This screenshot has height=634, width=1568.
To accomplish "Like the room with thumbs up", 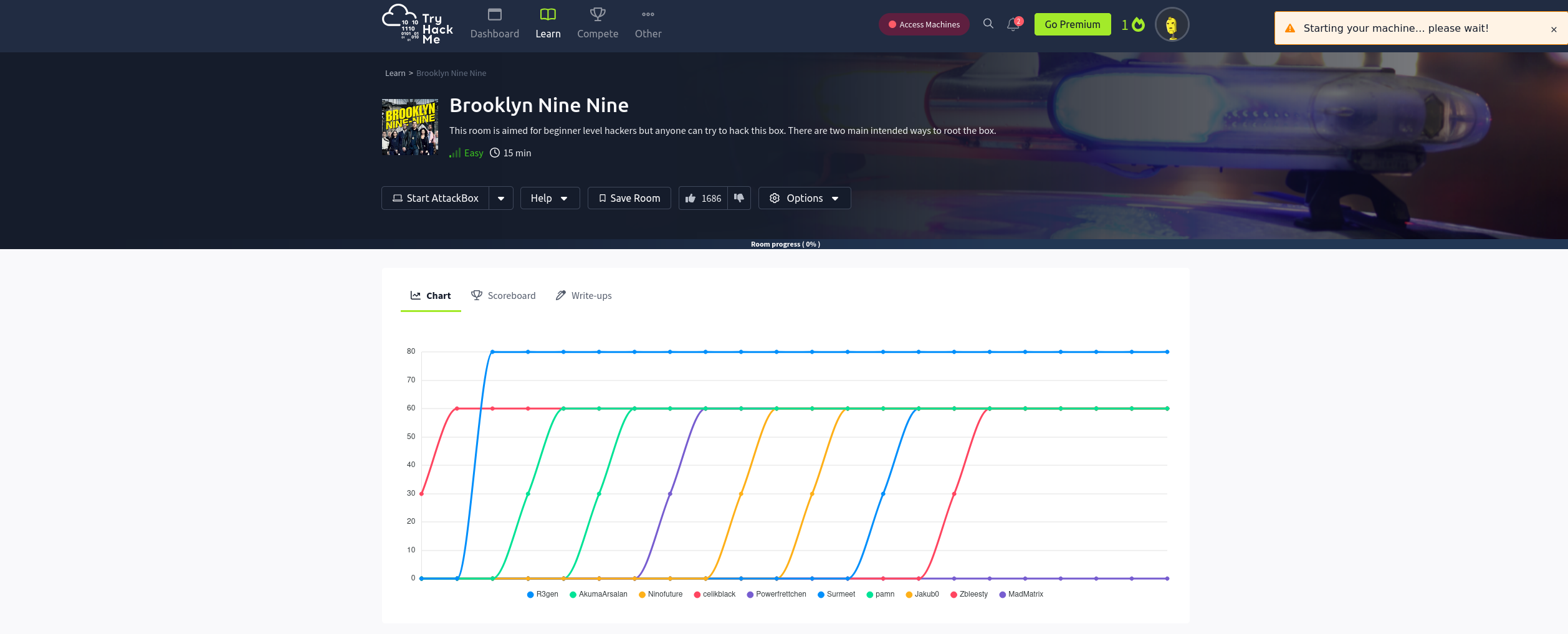I will point(703,198).
